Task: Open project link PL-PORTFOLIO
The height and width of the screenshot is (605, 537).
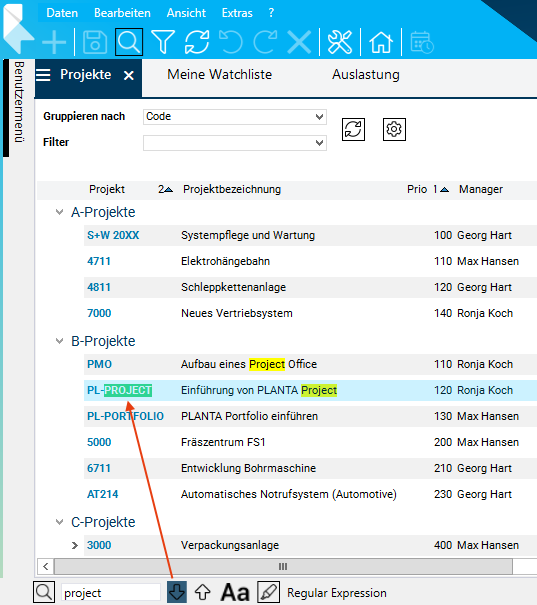Action: tap(125, 416)
